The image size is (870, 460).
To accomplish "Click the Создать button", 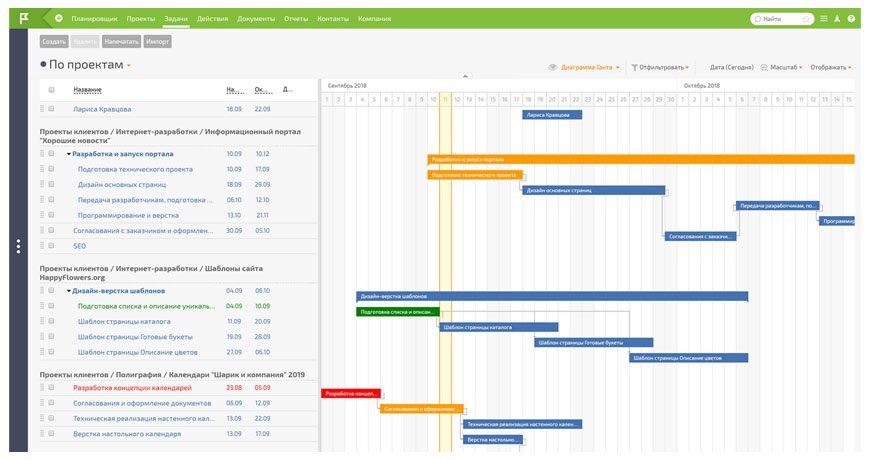I will 54,42.
